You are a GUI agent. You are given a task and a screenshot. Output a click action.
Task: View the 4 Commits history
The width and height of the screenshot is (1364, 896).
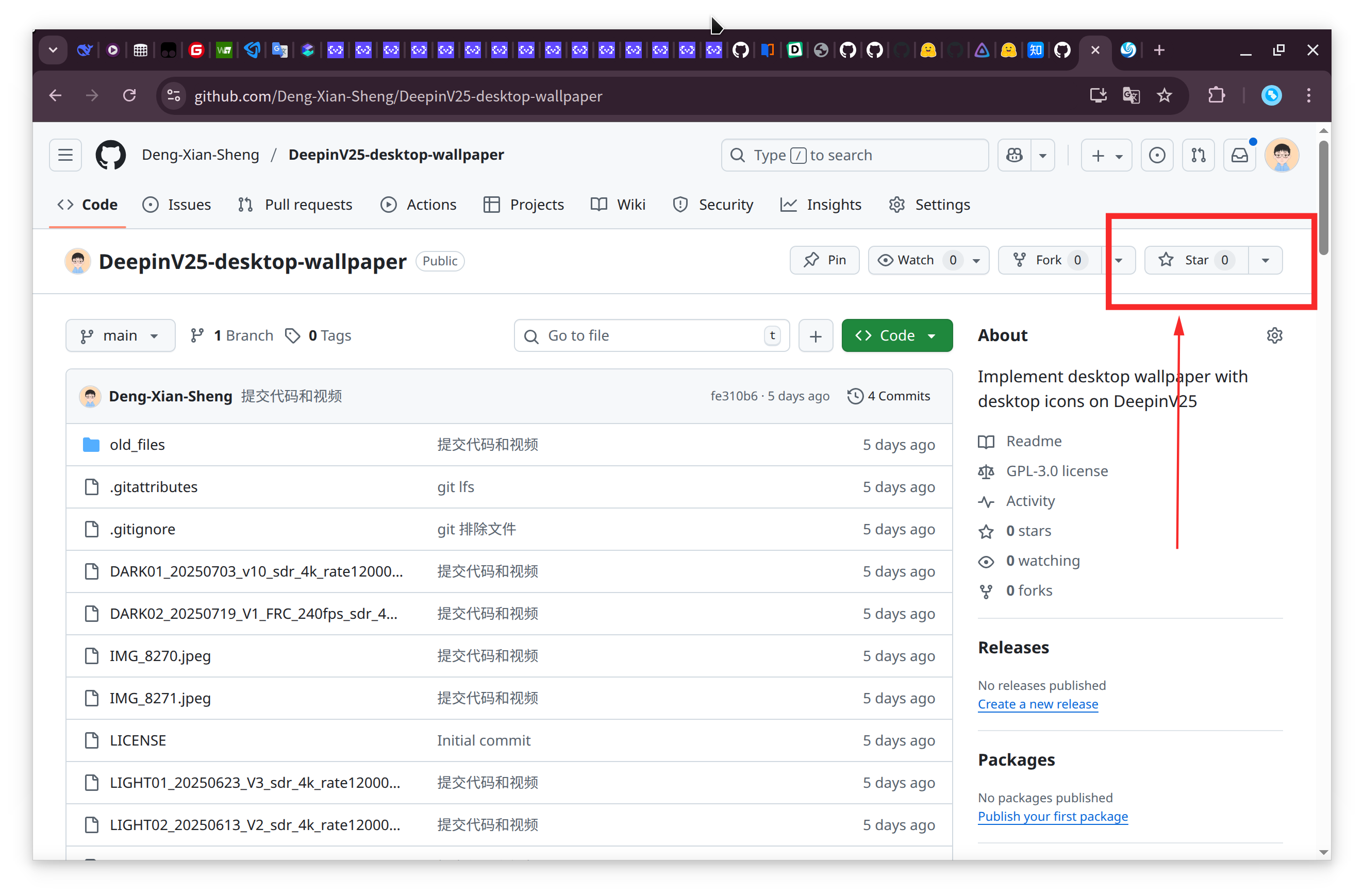(x=889, y=396)
